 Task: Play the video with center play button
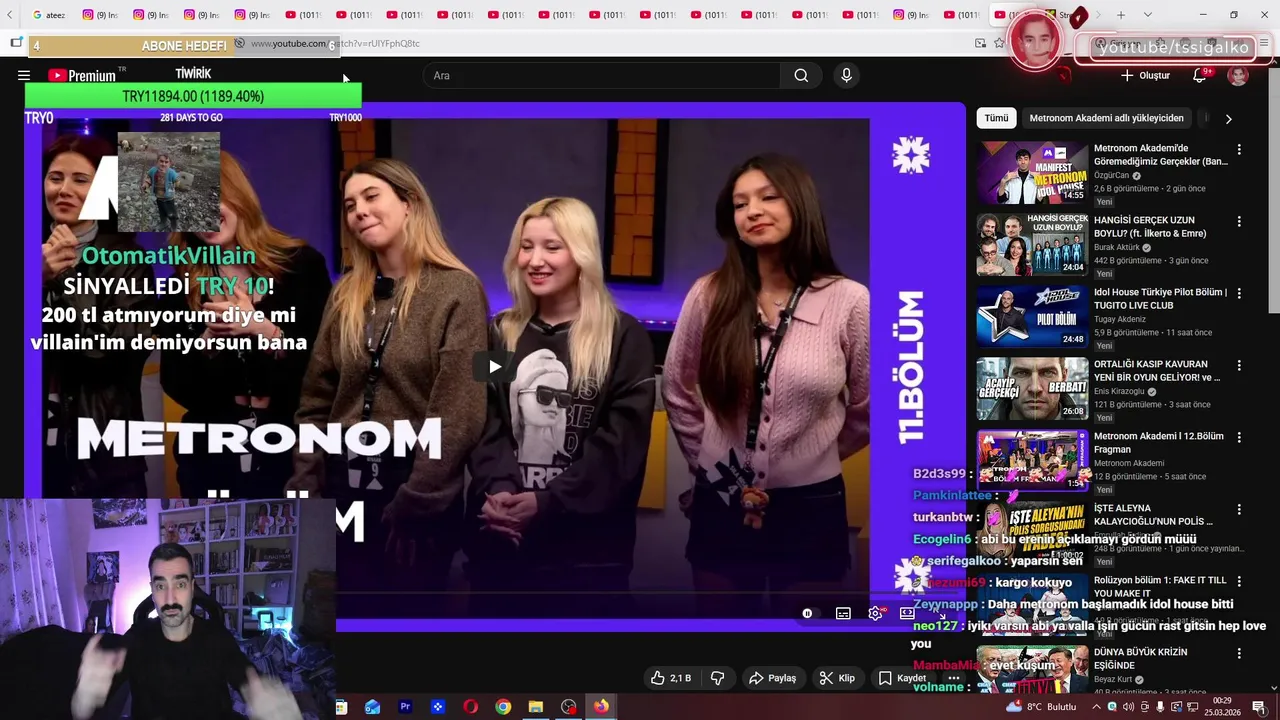[495, 367]
